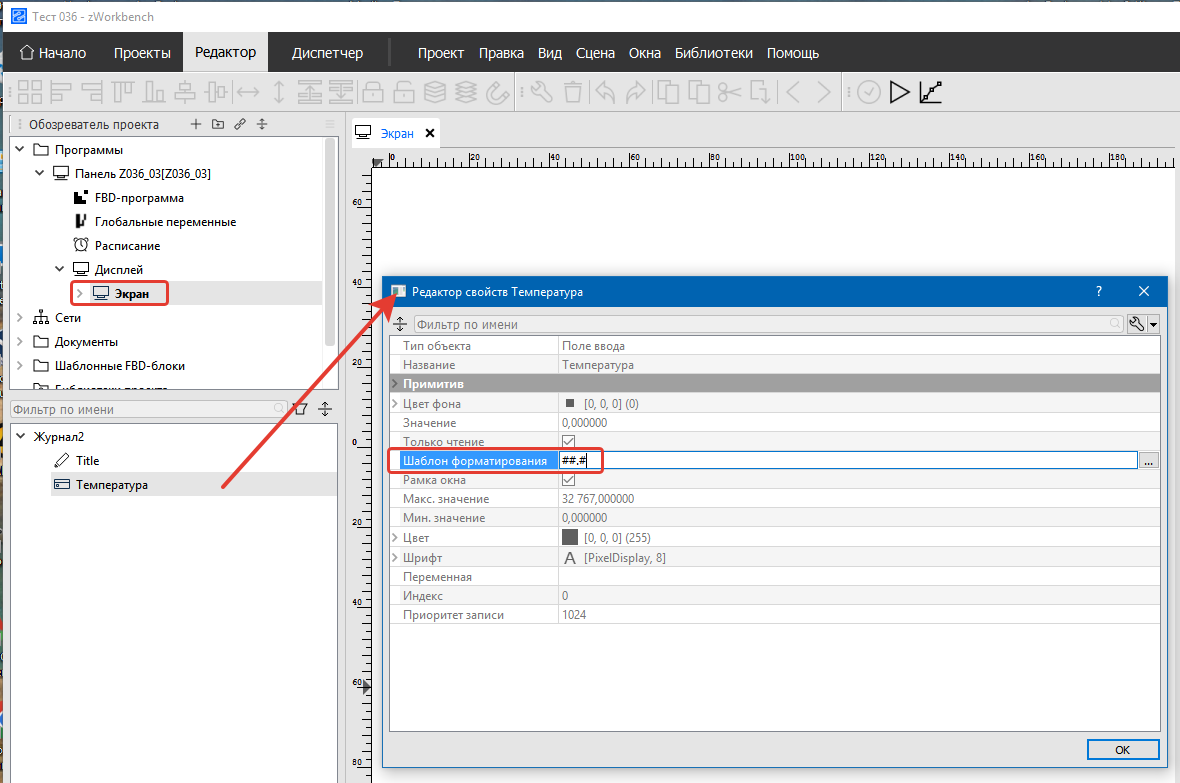The height and width of the screenshot is (783, 1180).
Task: Toggle the 'Только чтение' checkbox
Action: (569, 442)
